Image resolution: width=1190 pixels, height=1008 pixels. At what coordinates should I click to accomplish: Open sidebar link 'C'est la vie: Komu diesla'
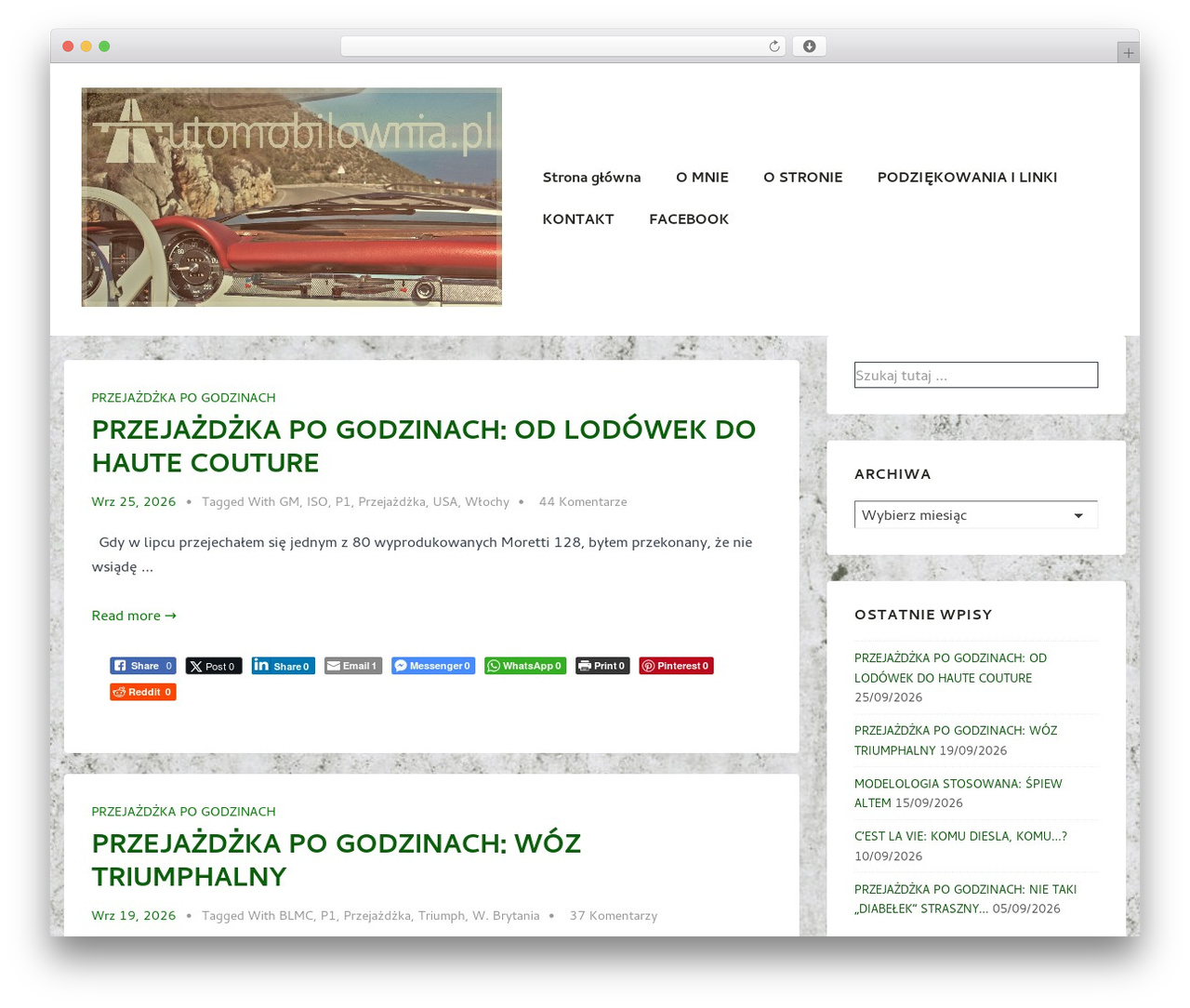pyautogui.click(x=960, y=836)
